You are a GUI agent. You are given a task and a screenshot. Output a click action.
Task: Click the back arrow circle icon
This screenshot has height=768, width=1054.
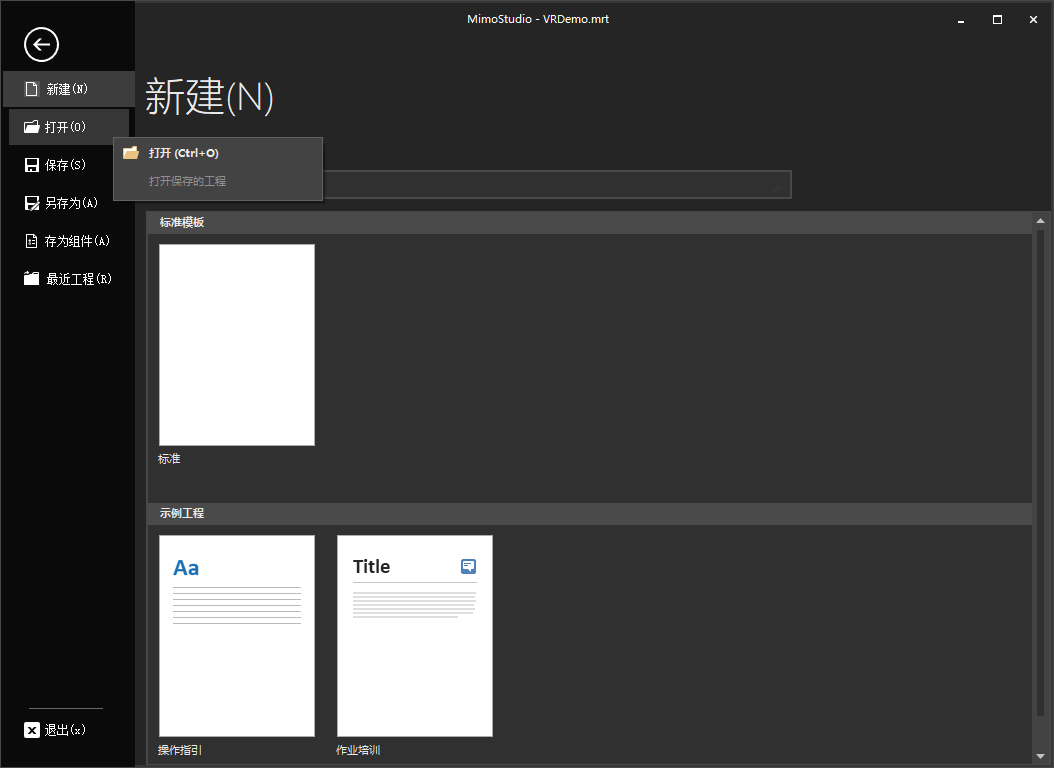tap(41, 44)
